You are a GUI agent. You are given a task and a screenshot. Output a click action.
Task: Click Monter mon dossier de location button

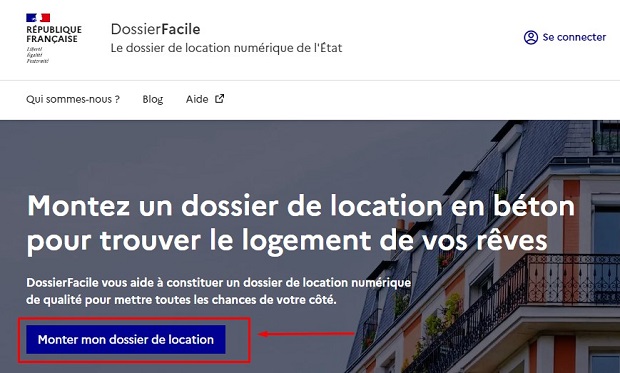point(126,339)
